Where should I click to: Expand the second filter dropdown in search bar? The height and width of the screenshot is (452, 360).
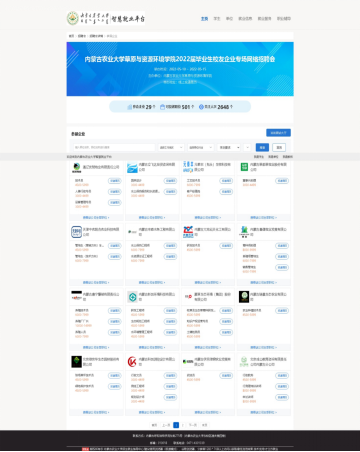[x=201, y=147]
